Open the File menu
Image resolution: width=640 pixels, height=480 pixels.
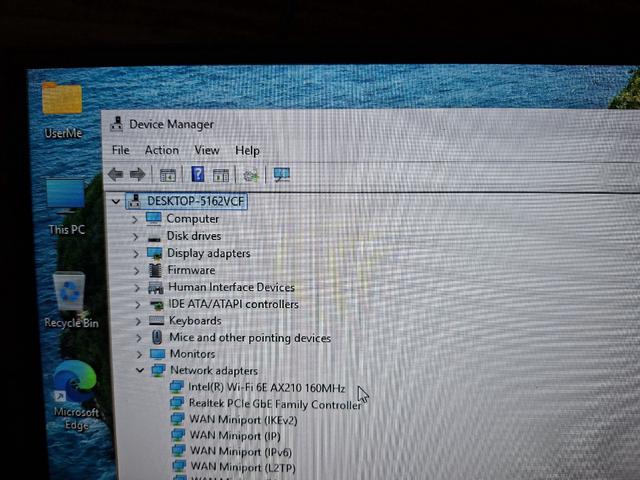coord(120,150)
